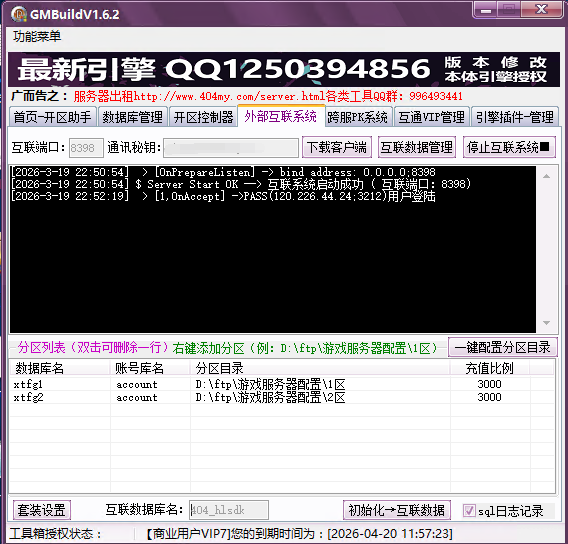
Task: Click the 下载客户端 button
Action: [337, 147]
